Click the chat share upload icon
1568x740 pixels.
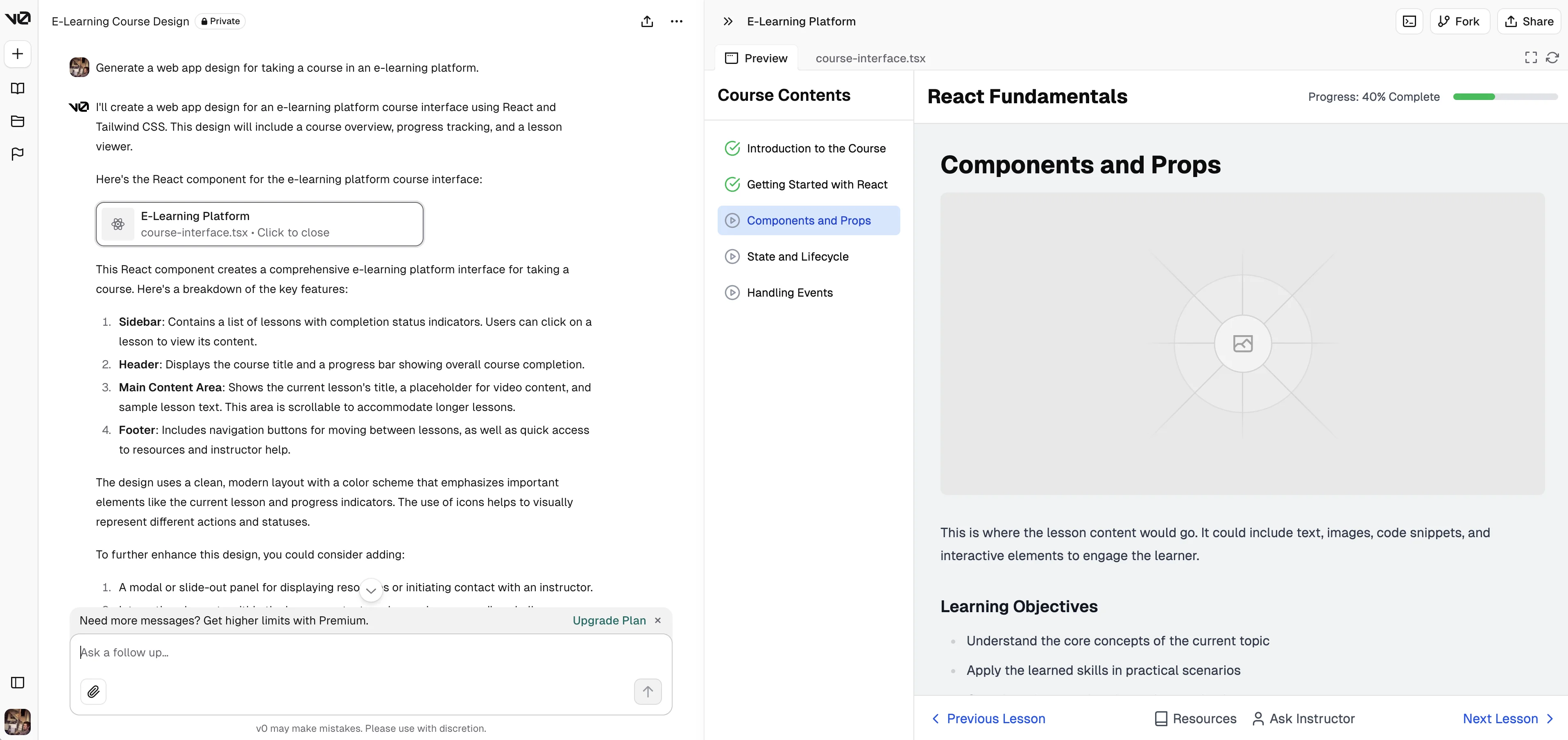(x=647, y=21)
